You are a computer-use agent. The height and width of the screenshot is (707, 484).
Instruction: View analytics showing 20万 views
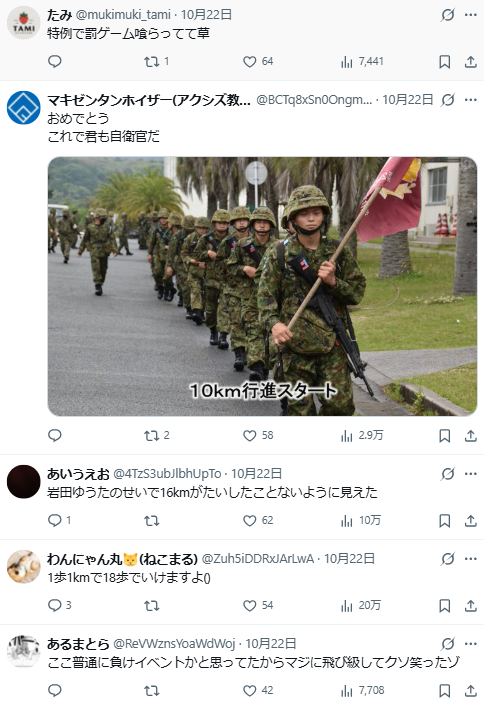pos(361,606)
